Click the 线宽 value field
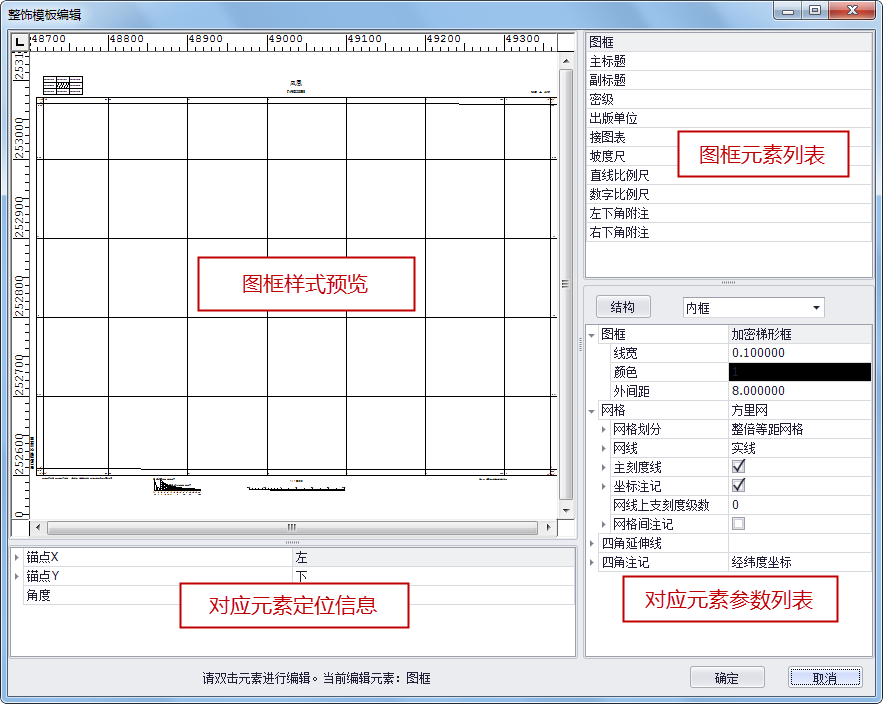The height and width of the screenshot is (704, 883). click(800, 353)
